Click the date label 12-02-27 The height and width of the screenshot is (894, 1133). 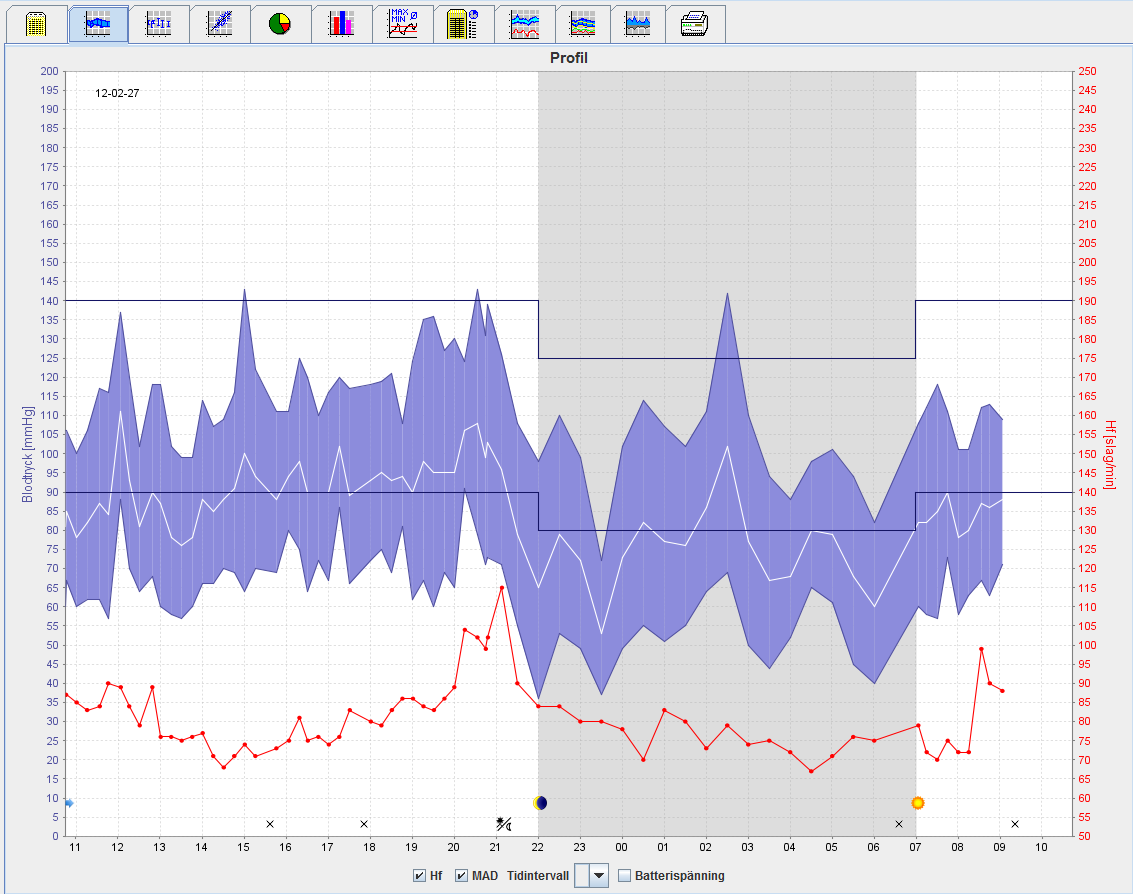pos(117,93)
